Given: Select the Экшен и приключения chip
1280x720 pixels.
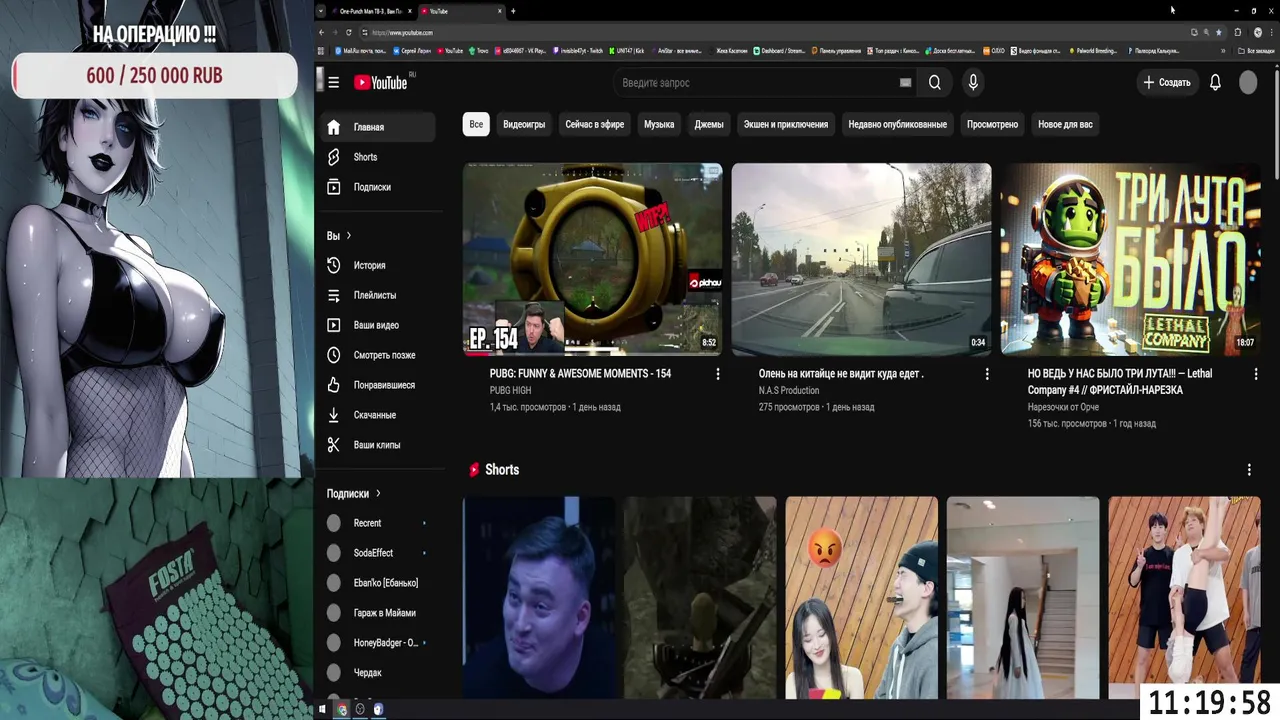Looking at the screenshot, I should coord(786,124).
